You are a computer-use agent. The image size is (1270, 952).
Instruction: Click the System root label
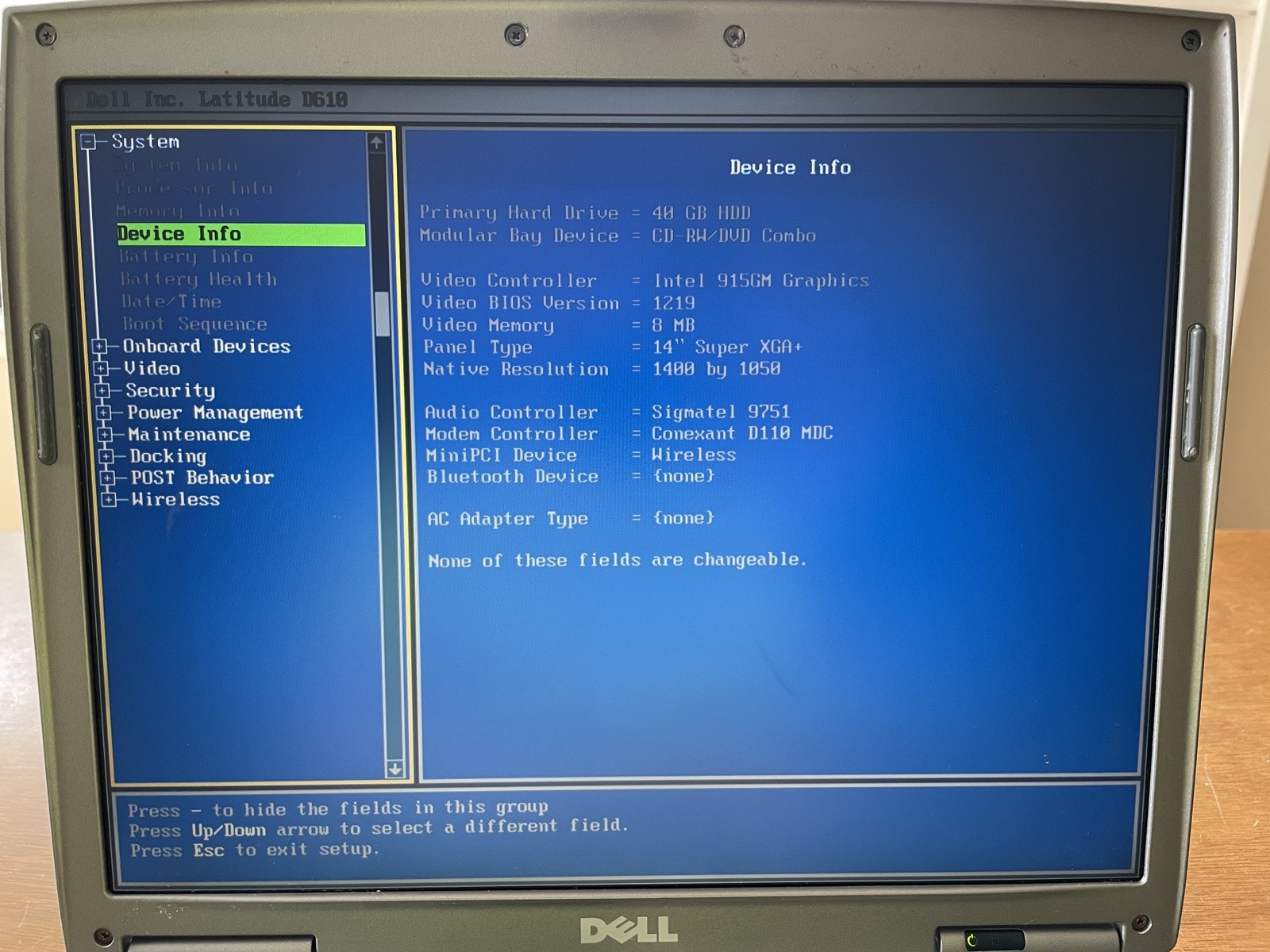point(145,142)
